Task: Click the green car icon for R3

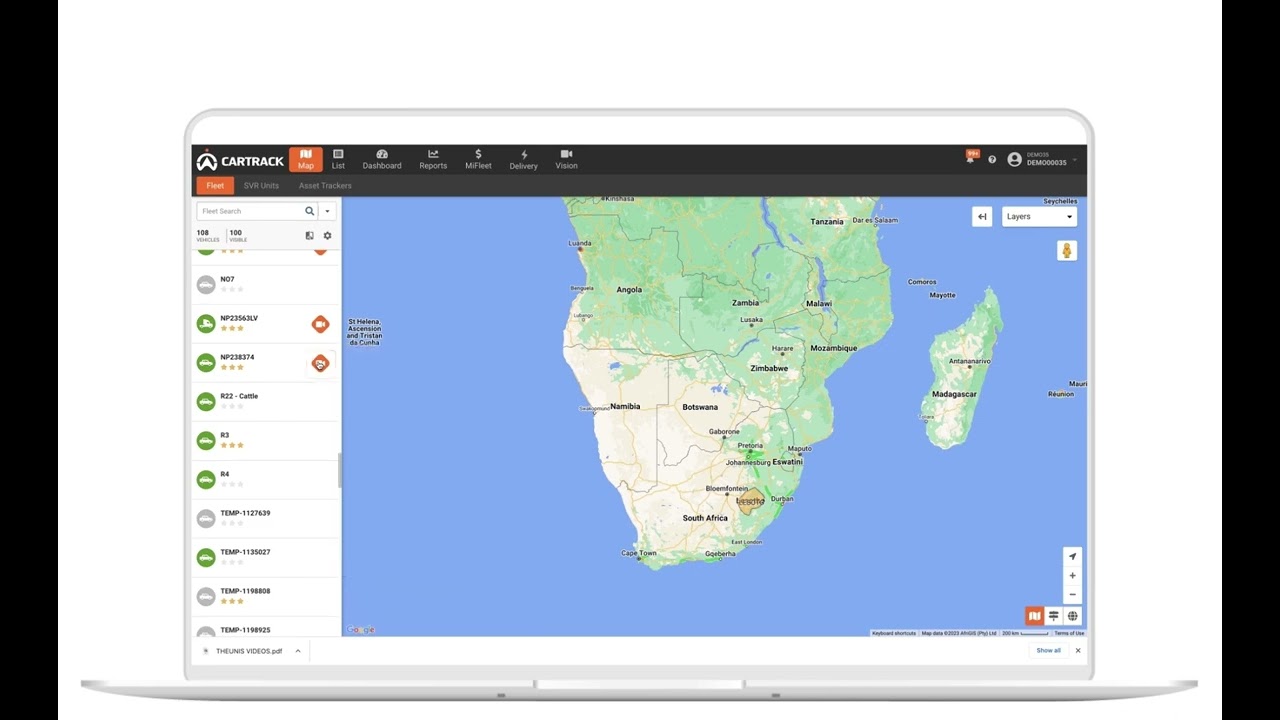Action: point(206,441)
